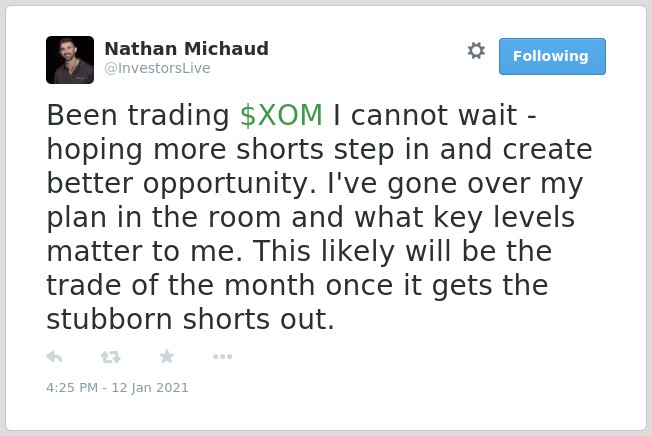Open Nathan Michaud's profile photo
Screen dimensions: 652x436
[70, 60]
